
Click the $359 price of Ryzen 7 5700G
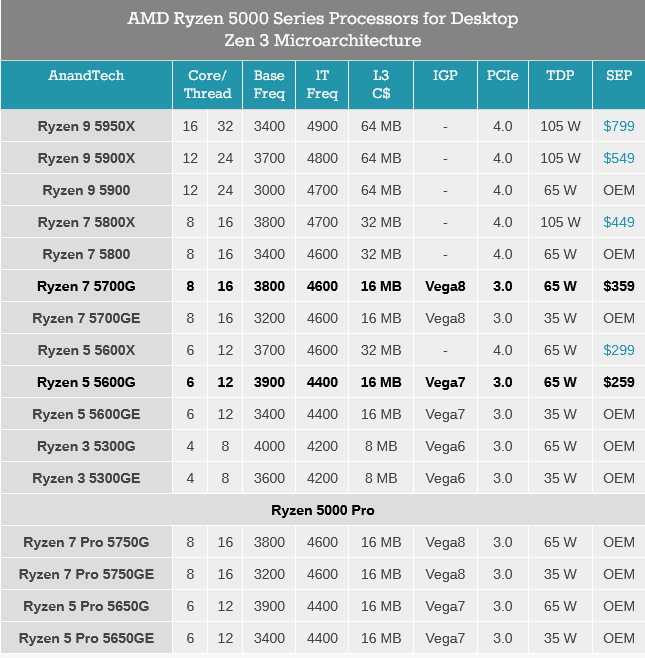619,286
